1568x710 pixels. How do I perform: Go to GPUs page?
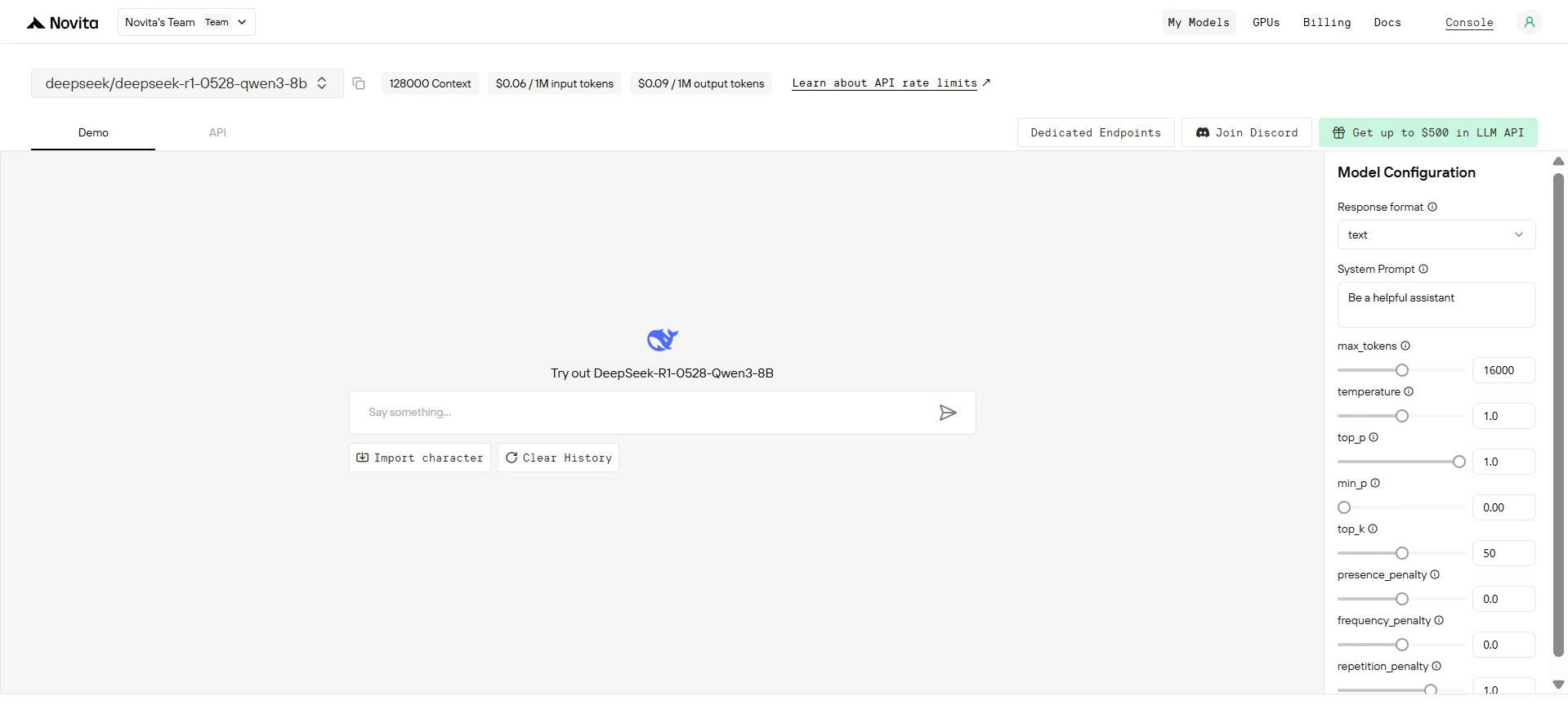[x=1266, y=22]
